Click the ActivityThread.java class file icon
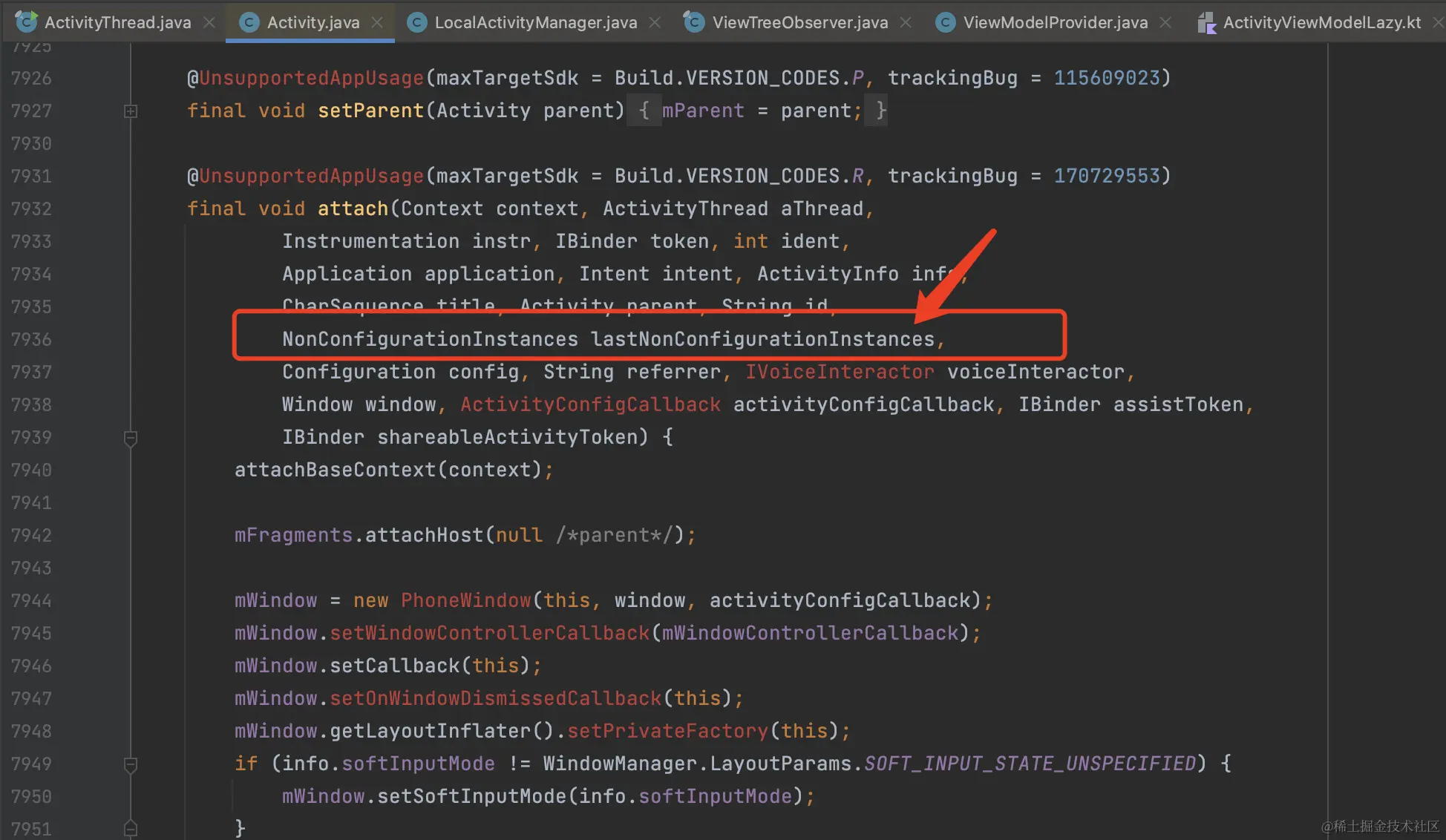The height and width of the screenshot is (840, 1446). (x=27, y=22)
